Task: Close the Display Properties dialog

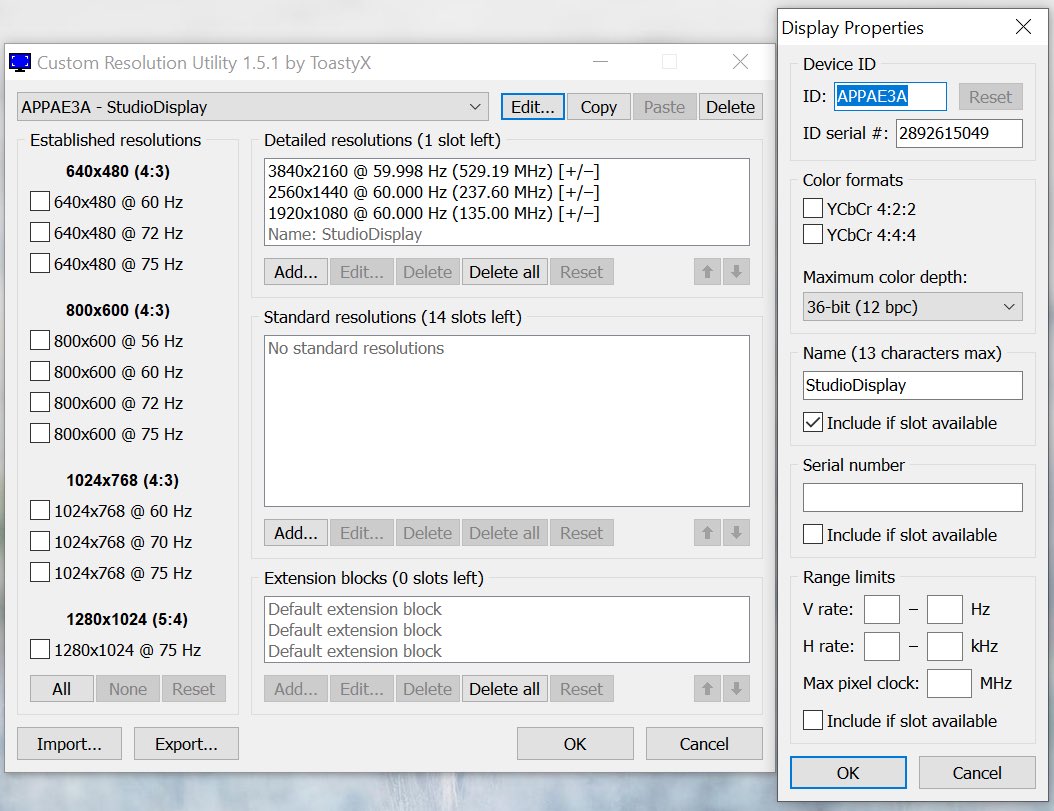Action: pyautogui.click(x=1023, y=27)
